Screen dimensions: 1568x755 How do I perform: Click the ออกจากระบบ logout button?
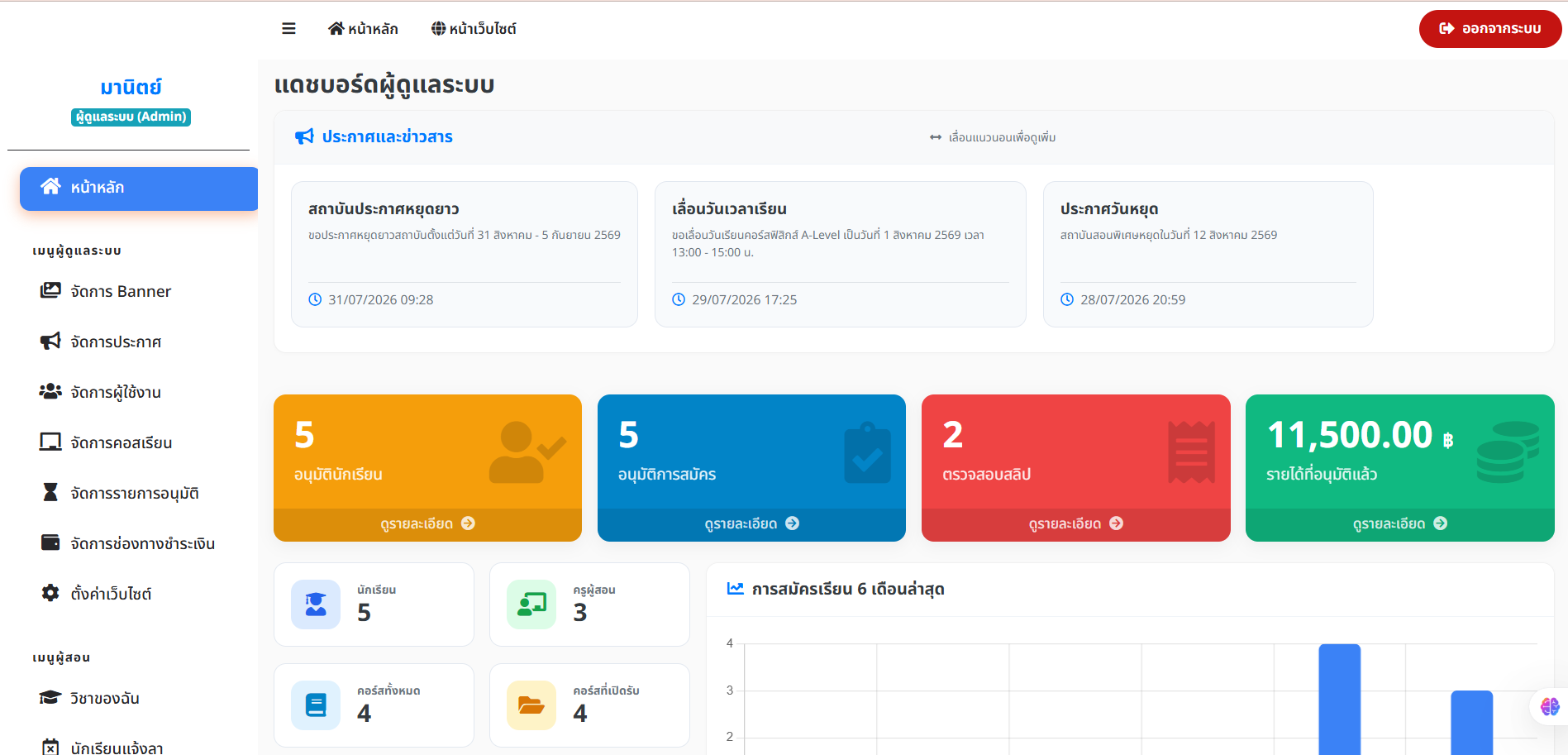pos(1490,29)
